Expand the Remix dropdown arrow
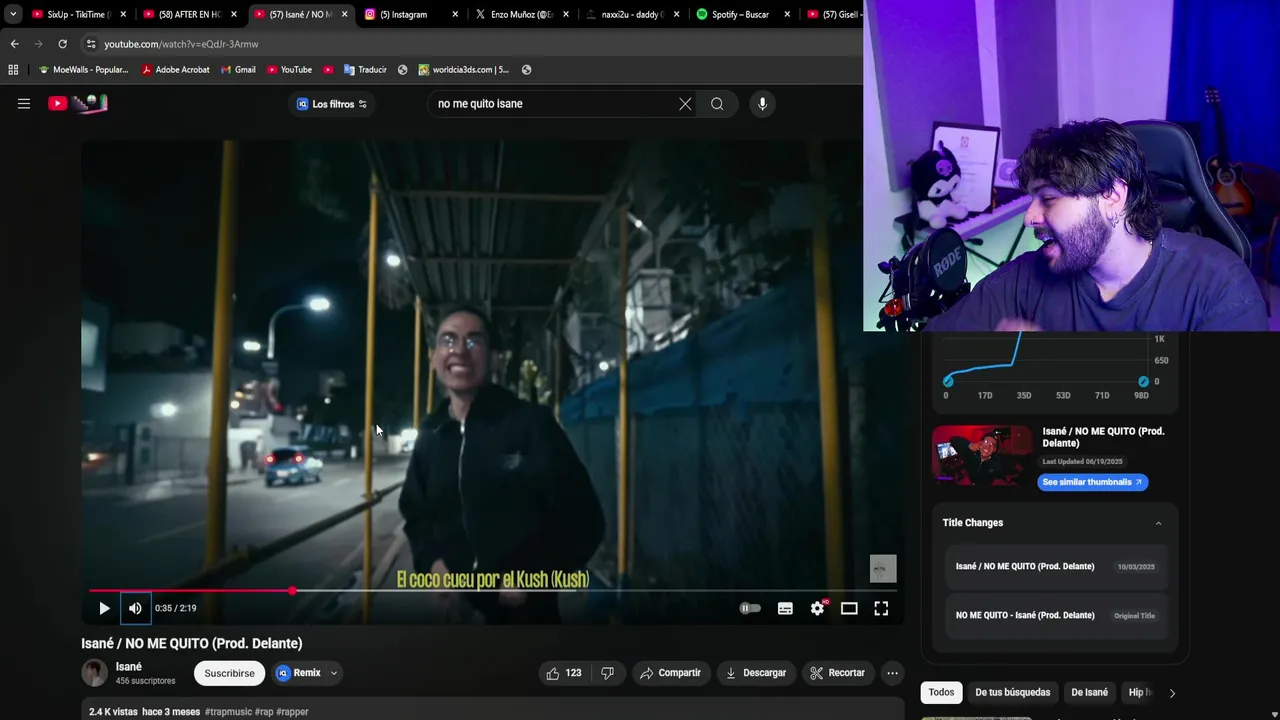The width and height of the screenshot is (1280, 720). pyautogui.click(x=334, y=673)
